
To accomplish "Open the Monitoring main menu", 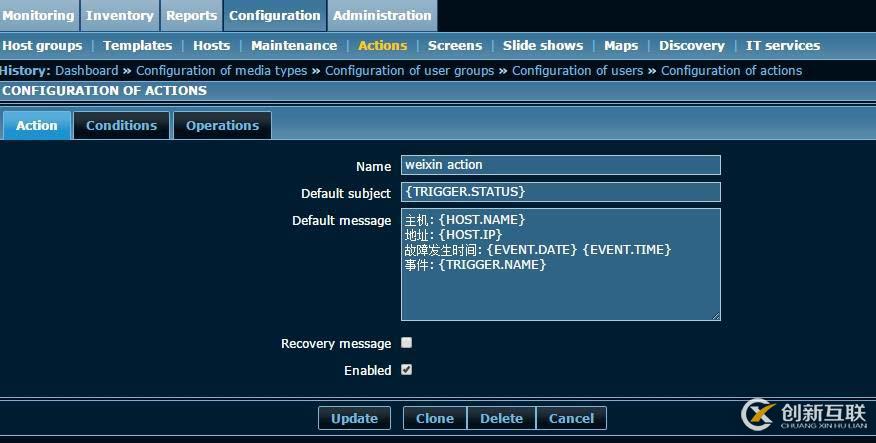I will tap(39, 16).
